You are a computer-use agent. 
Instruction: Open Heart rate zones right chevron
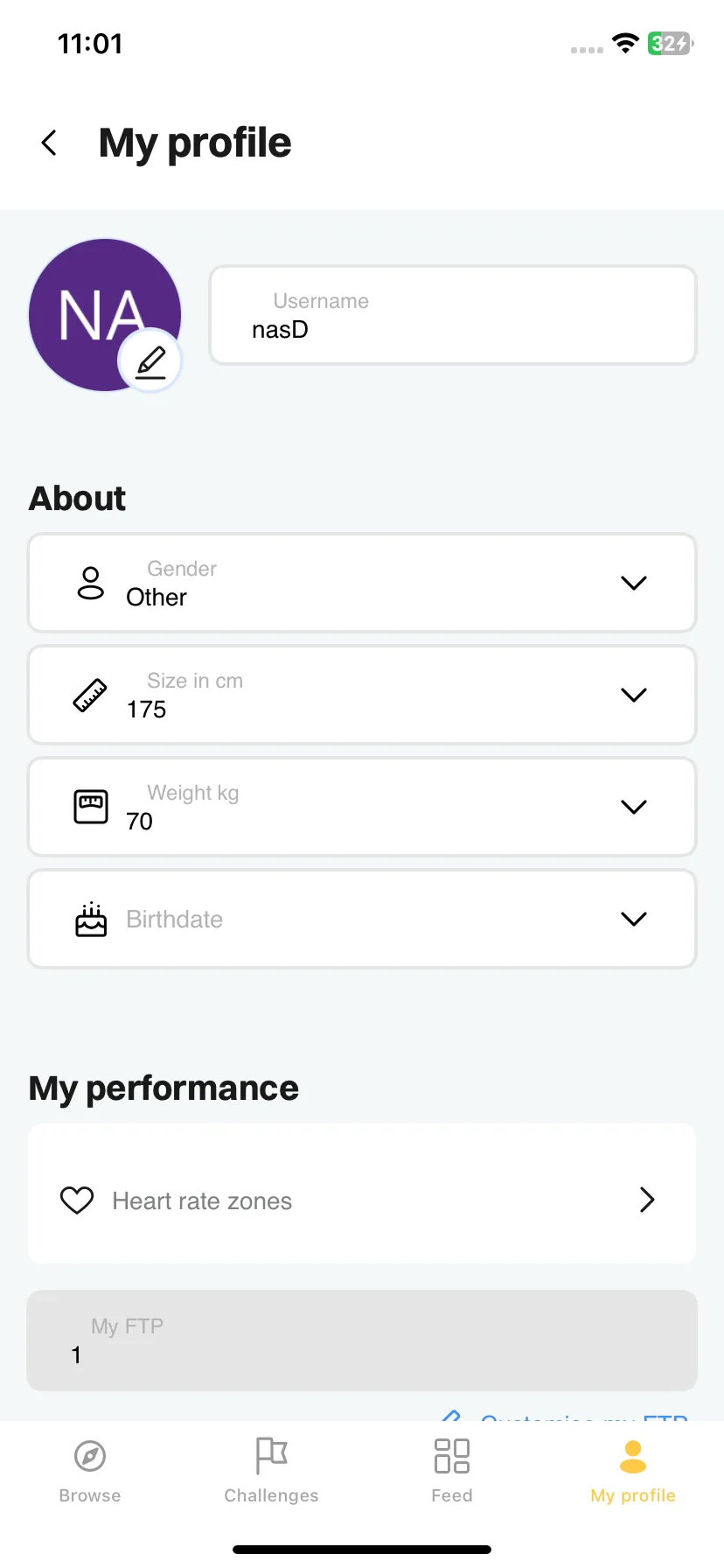point(647,1200)
